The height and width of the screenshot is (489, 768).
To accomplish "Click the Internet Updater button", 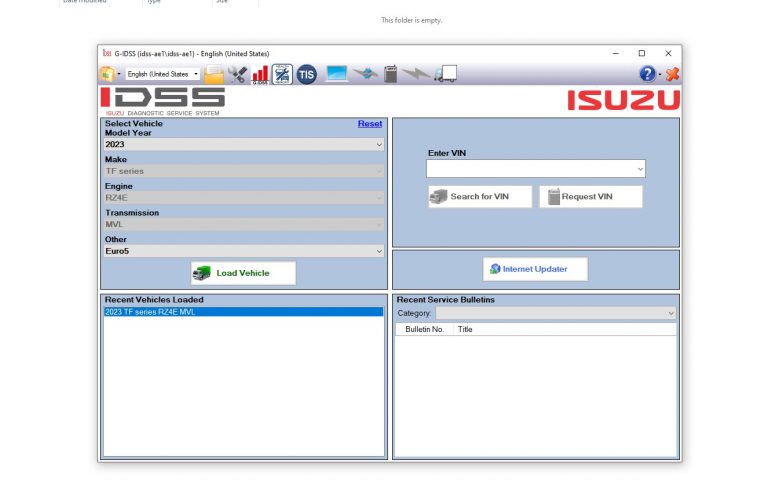I will point(535,269).
